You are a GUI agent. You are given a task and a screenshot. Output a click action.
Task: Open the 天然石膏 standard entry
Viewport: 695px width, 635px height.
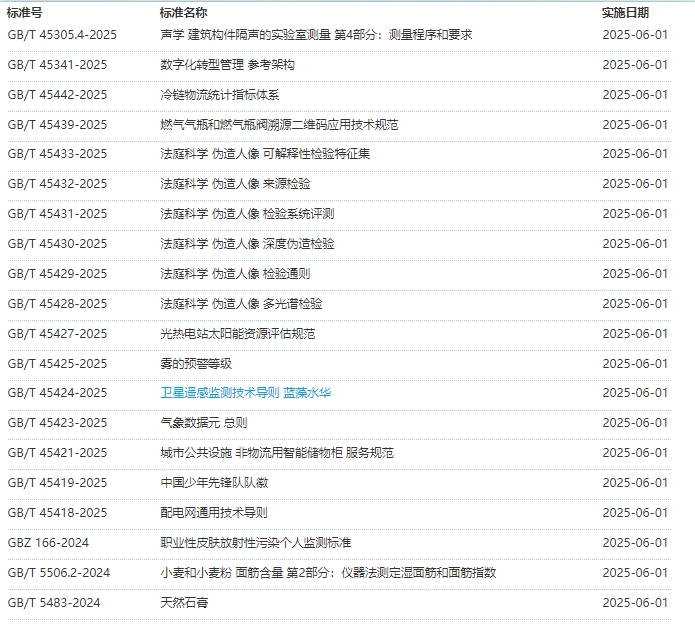184,603
